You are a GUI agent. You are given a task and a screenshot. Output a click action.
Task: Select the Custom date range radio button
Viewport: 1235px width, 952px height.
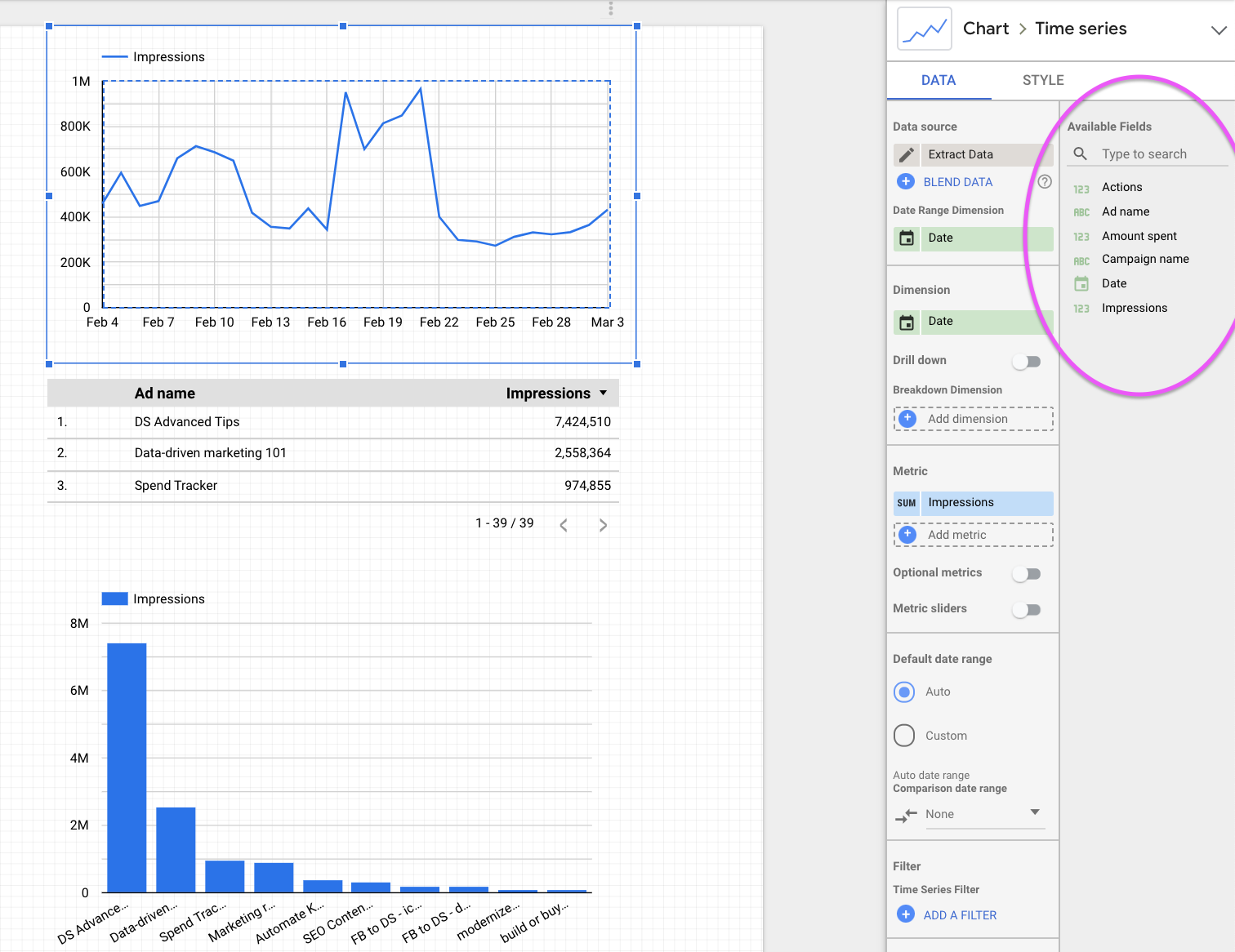click(x=904, y=736)
